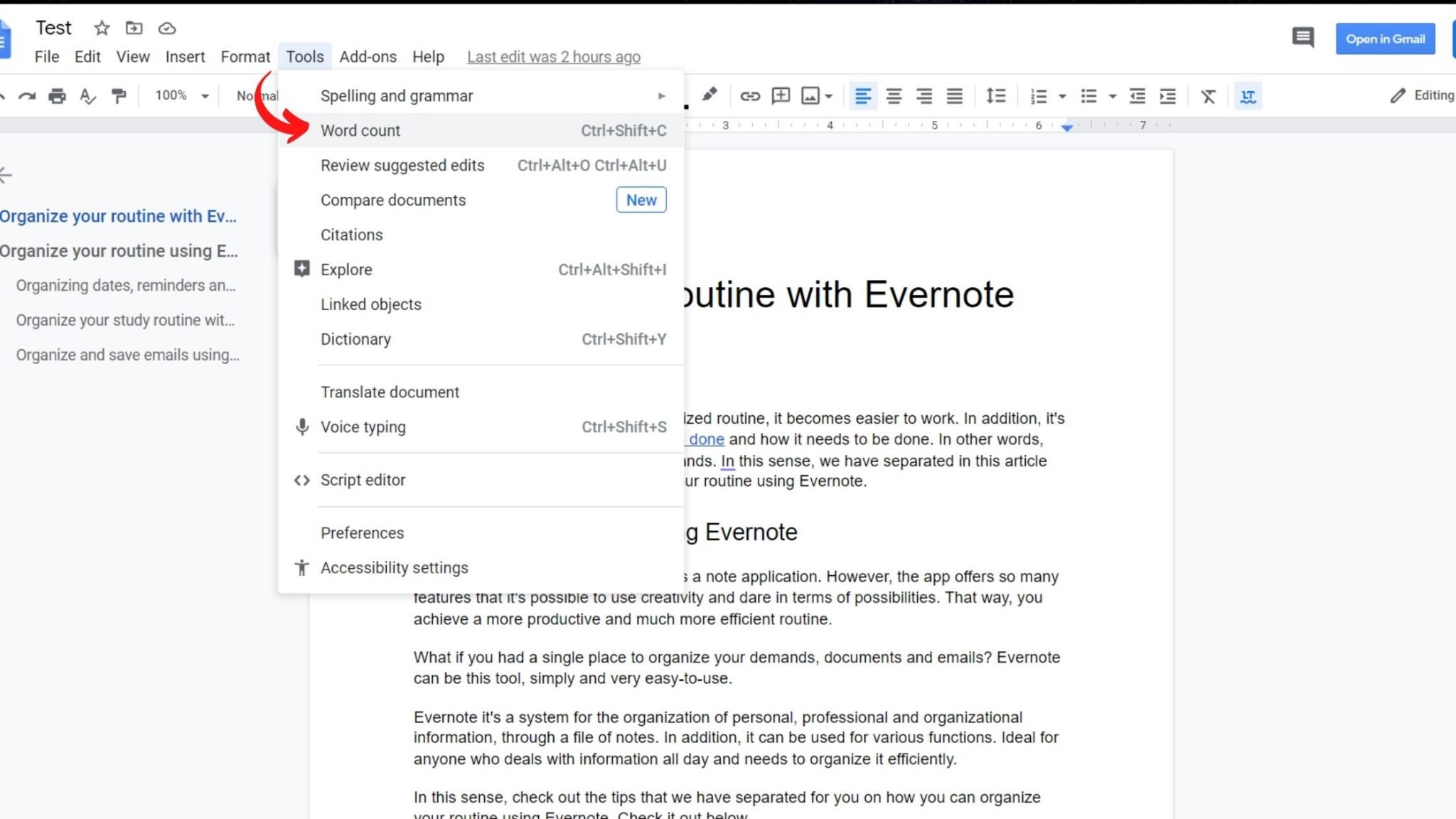Activate the paint format roller icon
Screen dimensions: 1456x819
[x=119, y=95]
